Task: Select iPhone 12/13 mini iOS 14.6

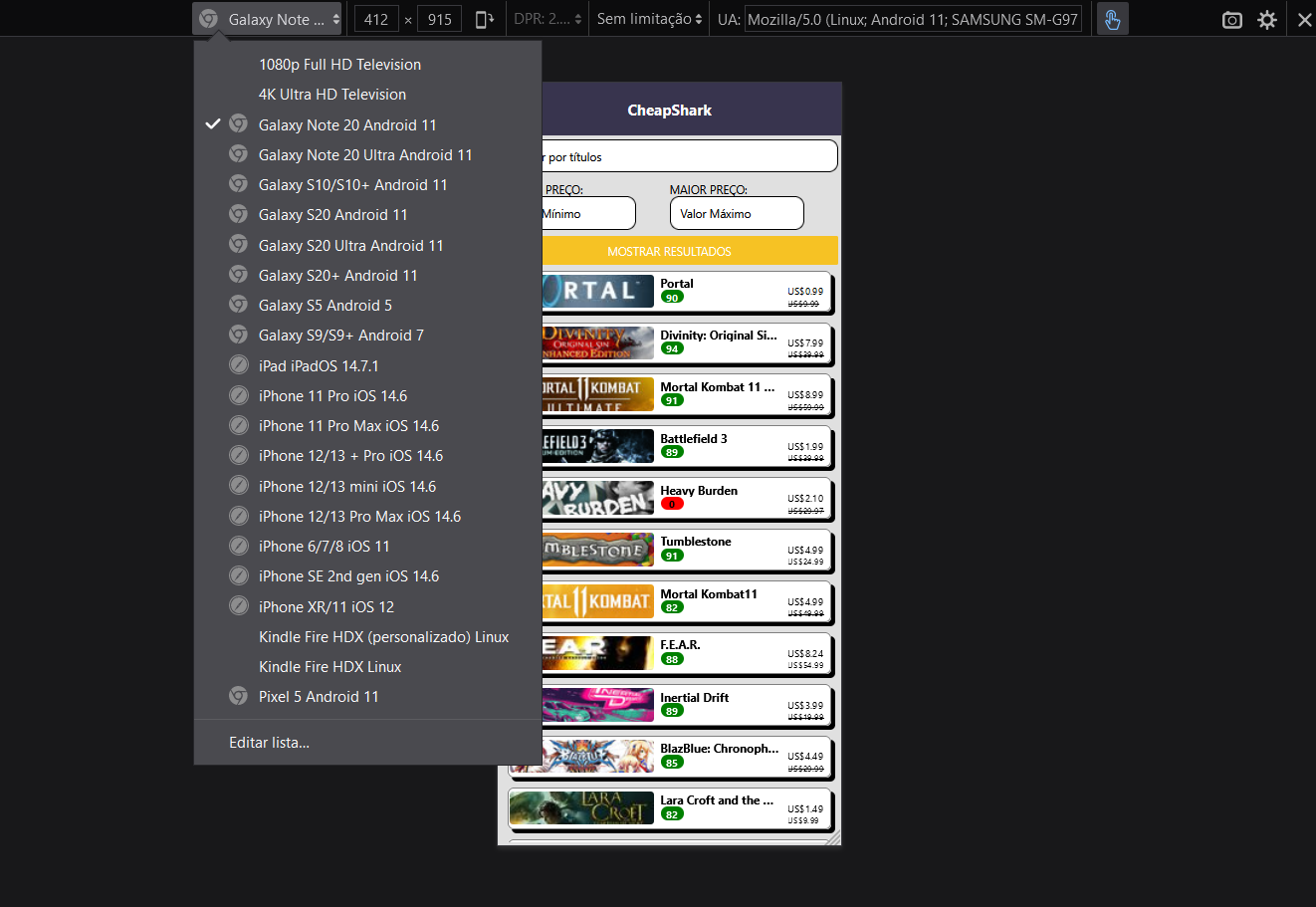Action: [x=367, y=487]
